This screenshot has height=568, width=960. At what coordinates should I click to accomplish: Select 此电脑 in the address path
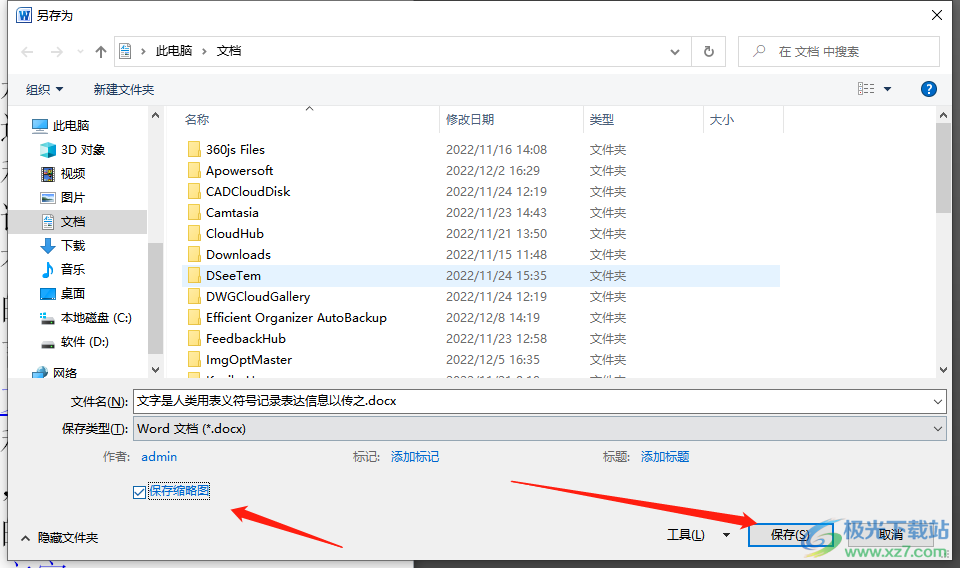pyautogui.click(x=174, y=51)
